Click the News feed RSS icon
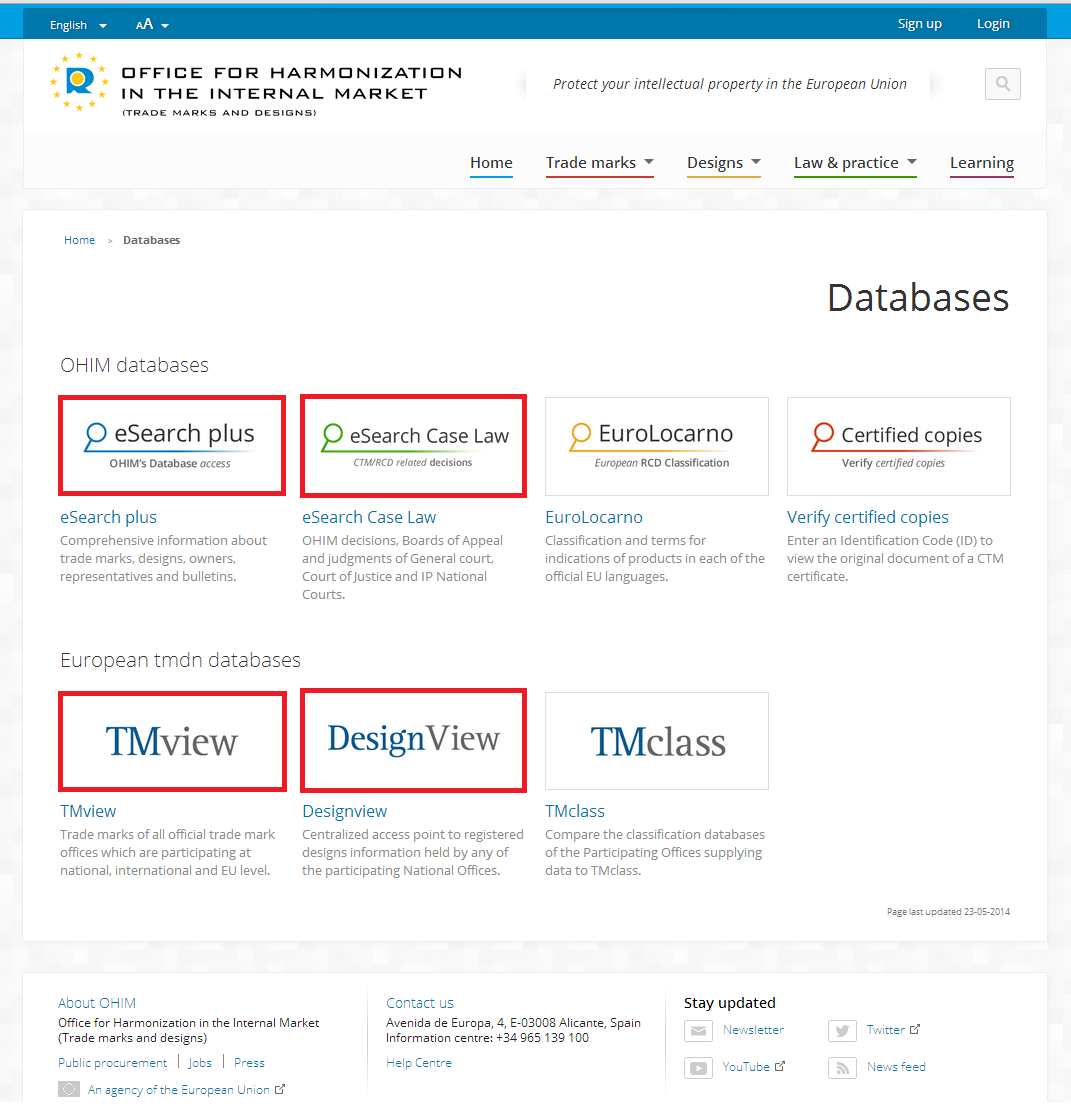 tap(842, 1068)
